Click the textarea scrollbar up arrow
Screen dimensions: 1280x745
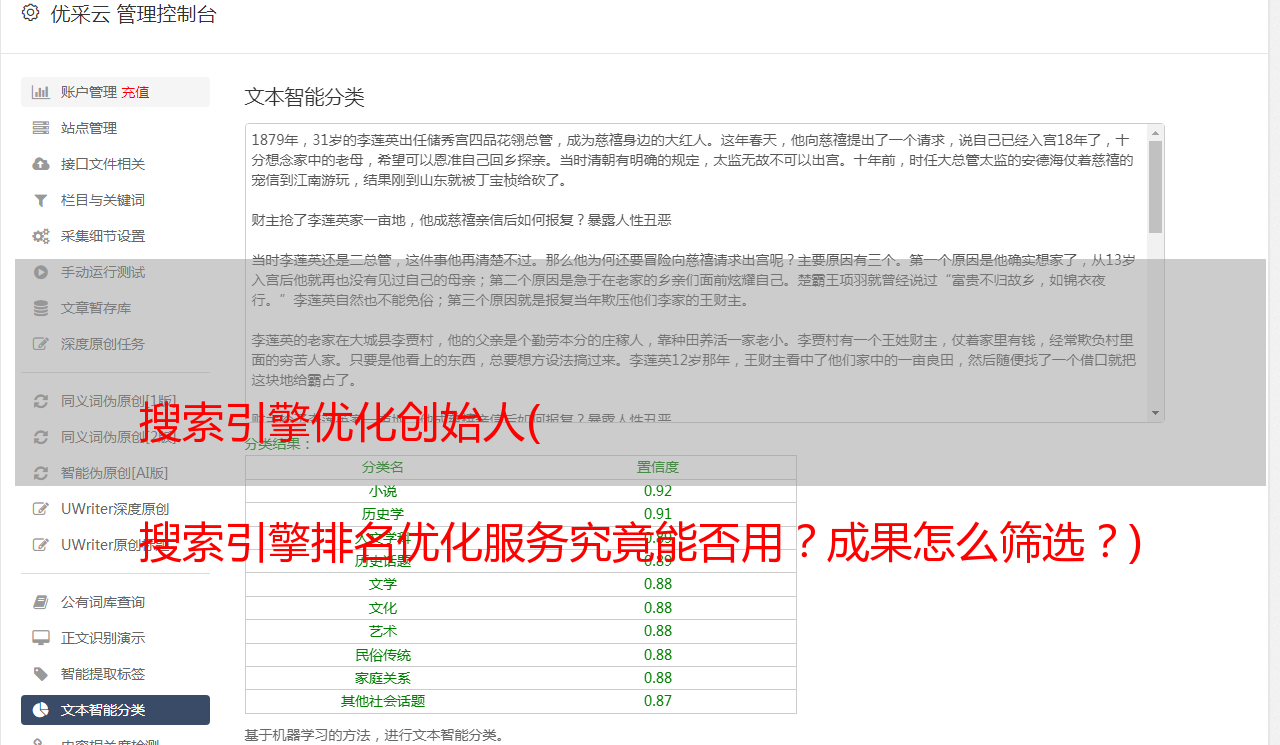pyautogui.click(x=1155, y=132)
